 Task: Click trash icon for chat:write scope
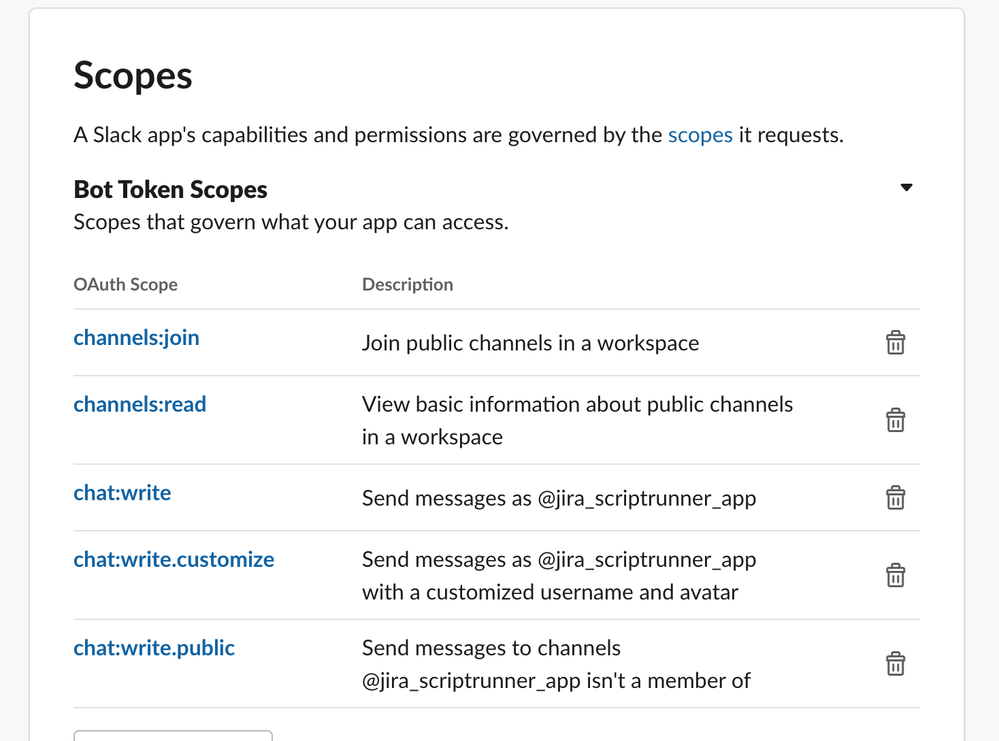895,498
